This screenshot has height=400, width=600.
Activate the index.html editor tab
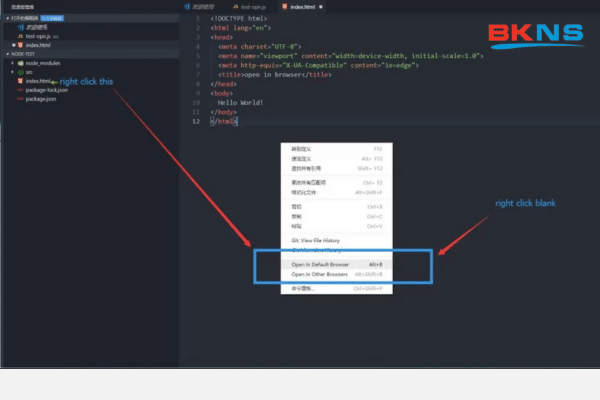click(302, 7)
